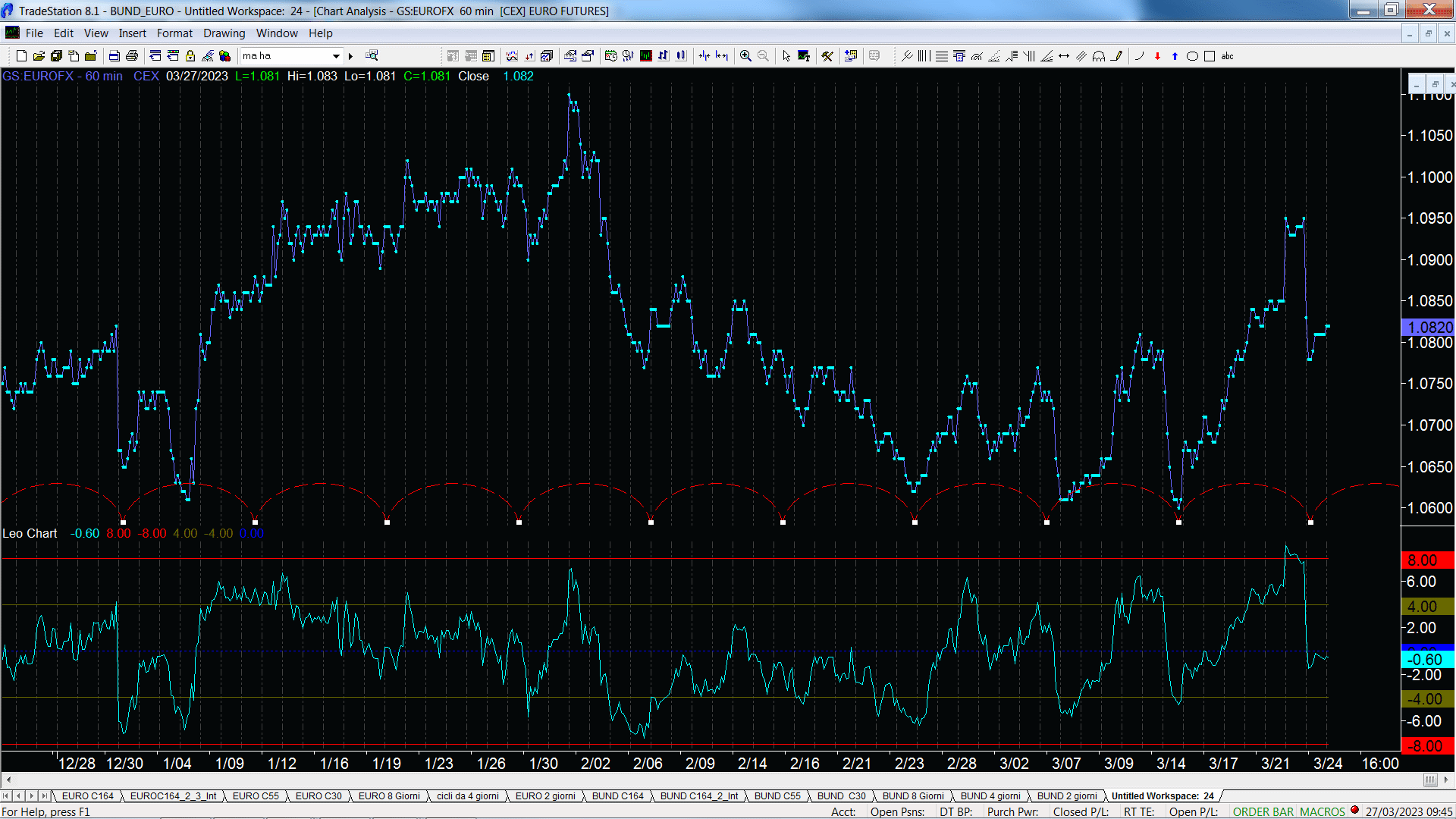Click the Leo Chart indicator label

(x=30, y=534)
